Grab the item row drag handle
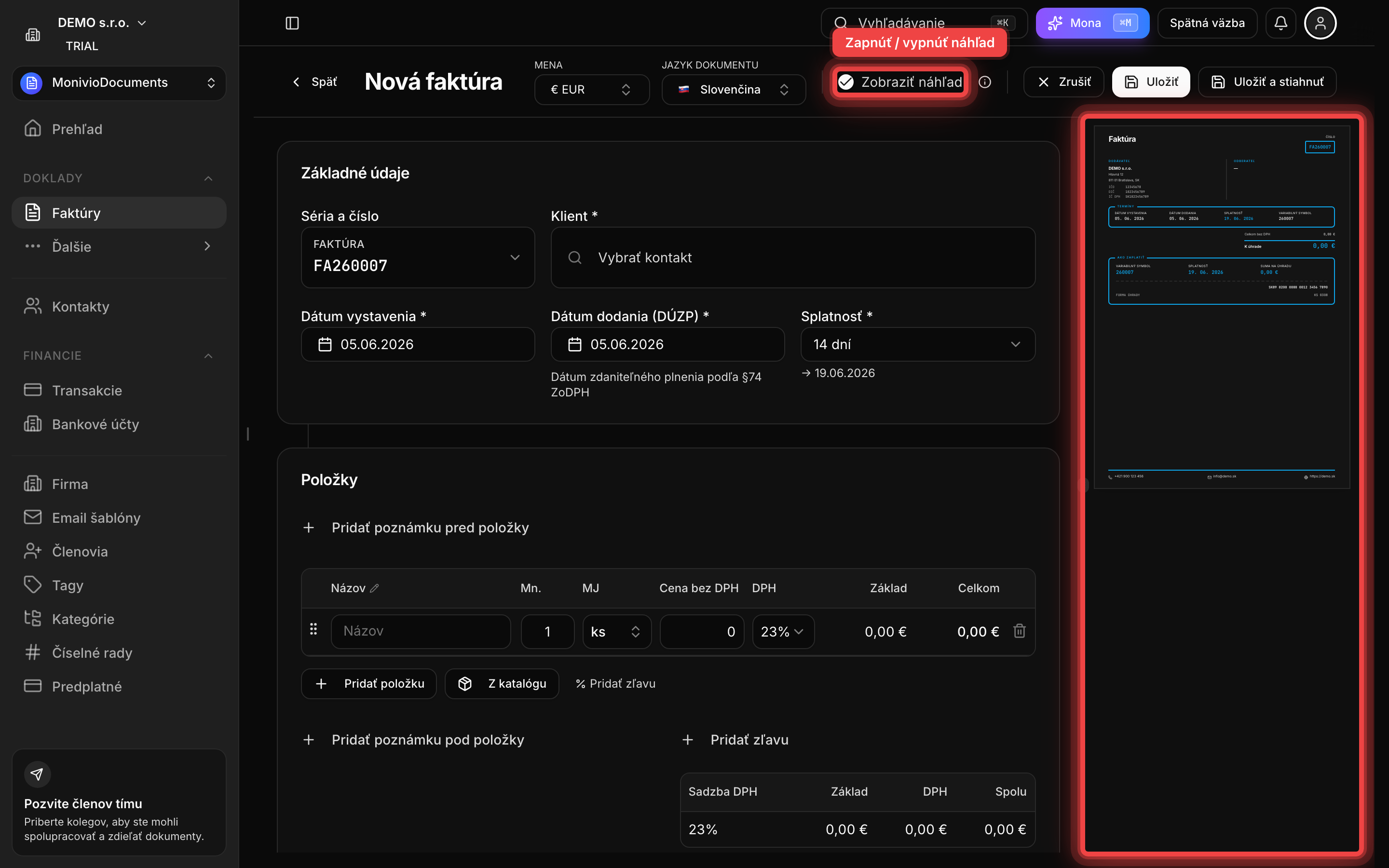Image resolution: width=1389 pixels, height=868 pixels. tap(313, 629)
